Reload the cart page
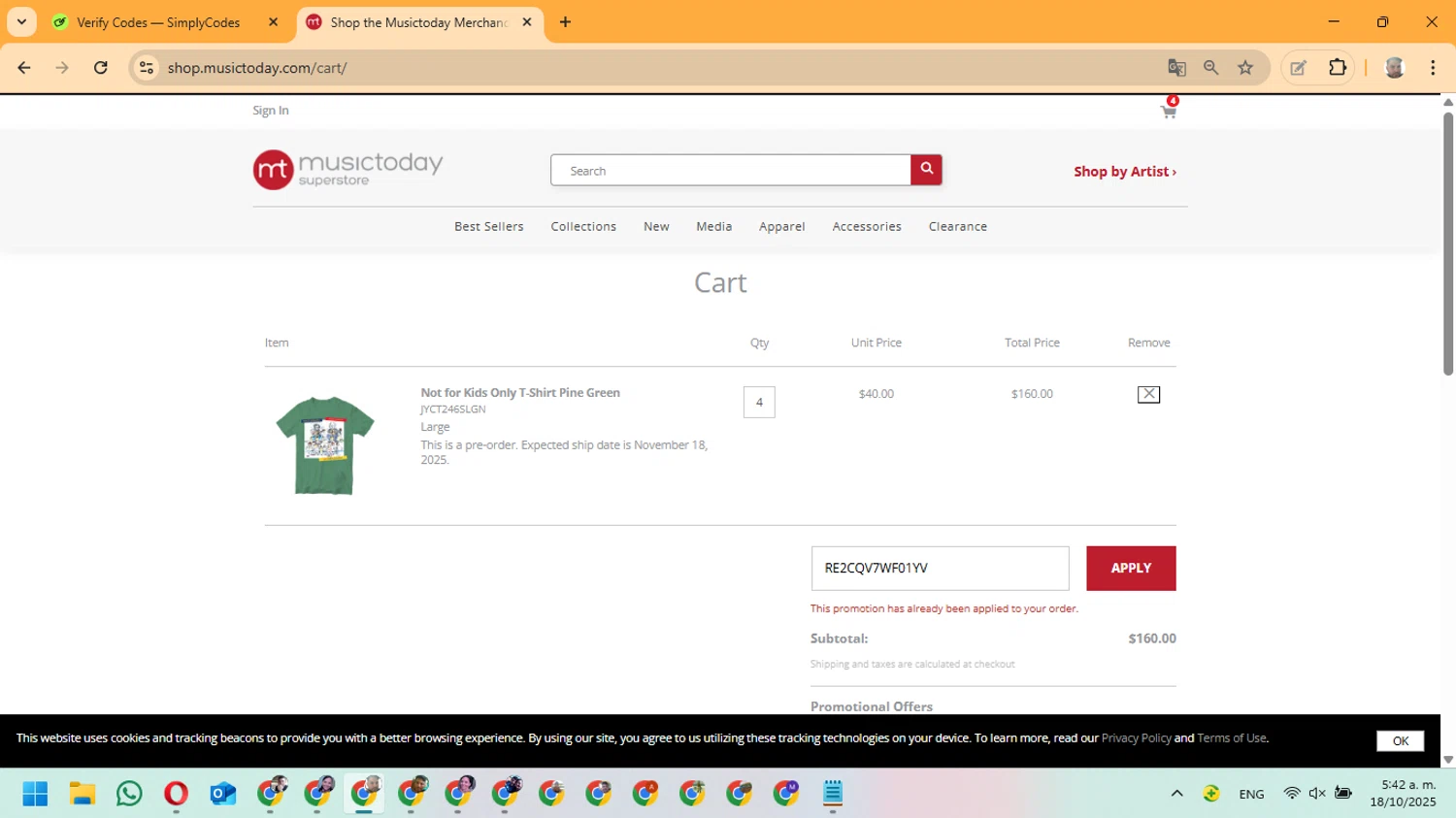 tap(101, 68)
